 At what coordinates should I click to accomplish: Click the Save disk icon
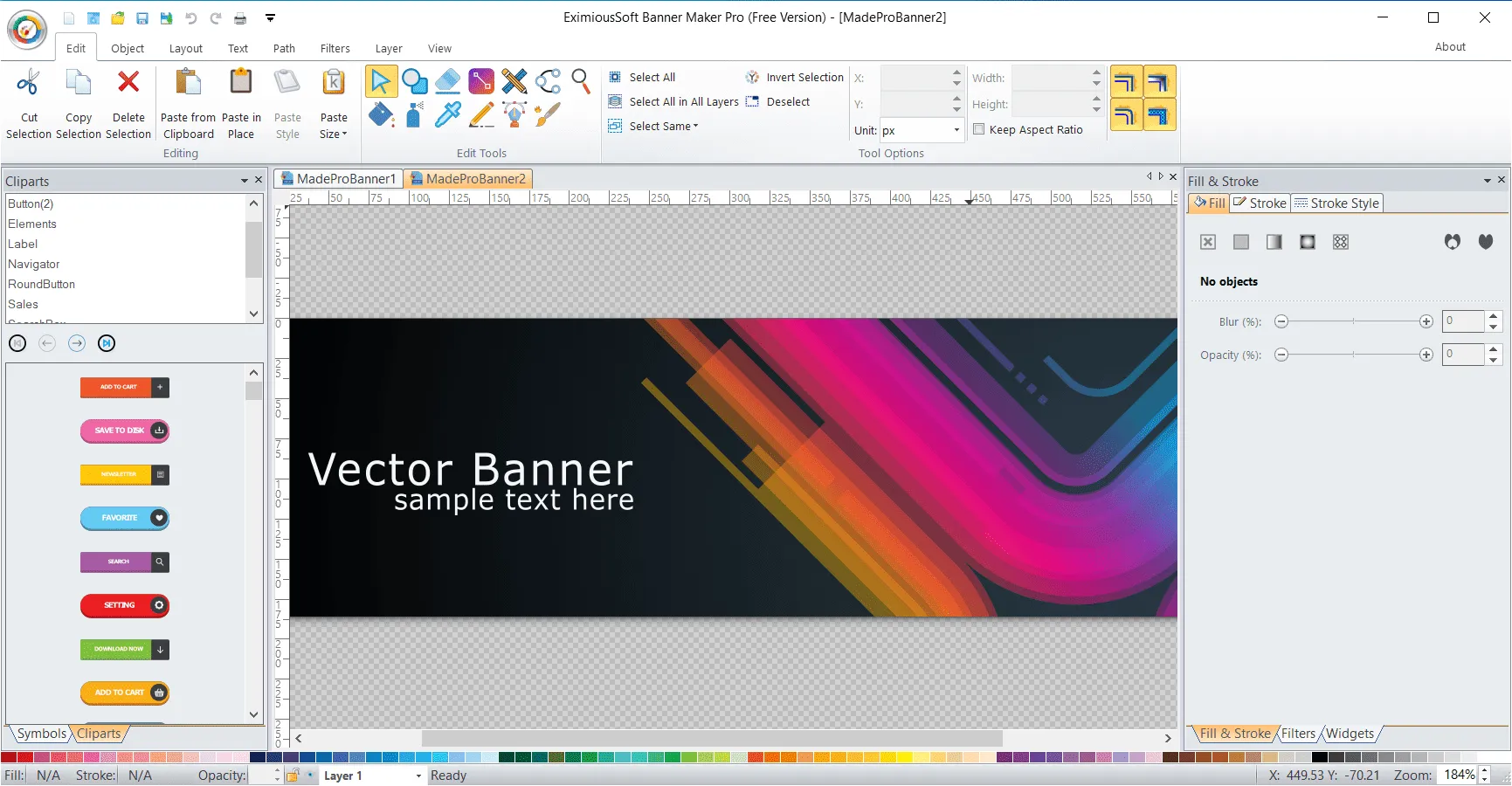click(142, 17)
